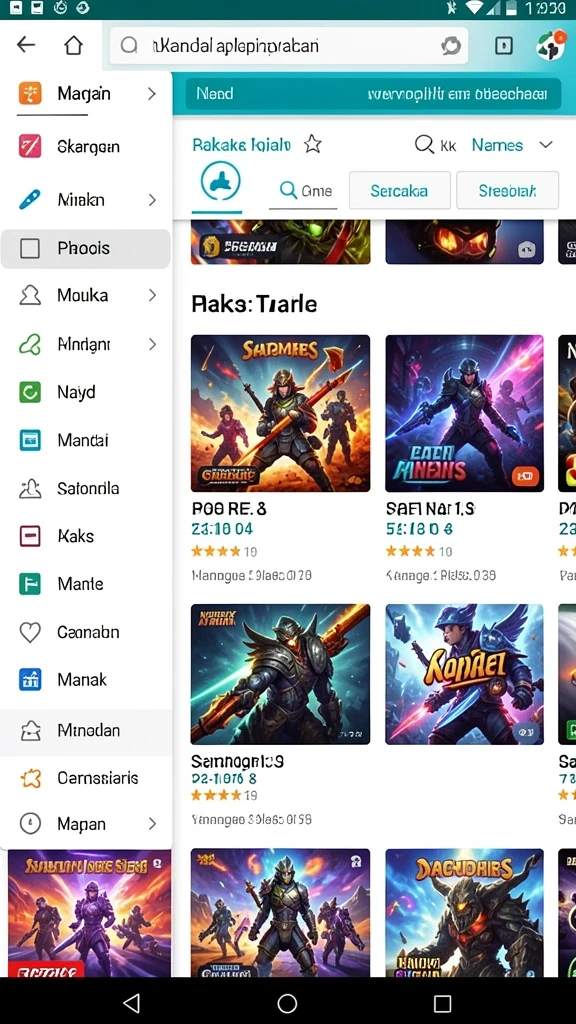The image size is (576, 1024).
Task: Click the green Nayd icon
Action: [30, 392]
